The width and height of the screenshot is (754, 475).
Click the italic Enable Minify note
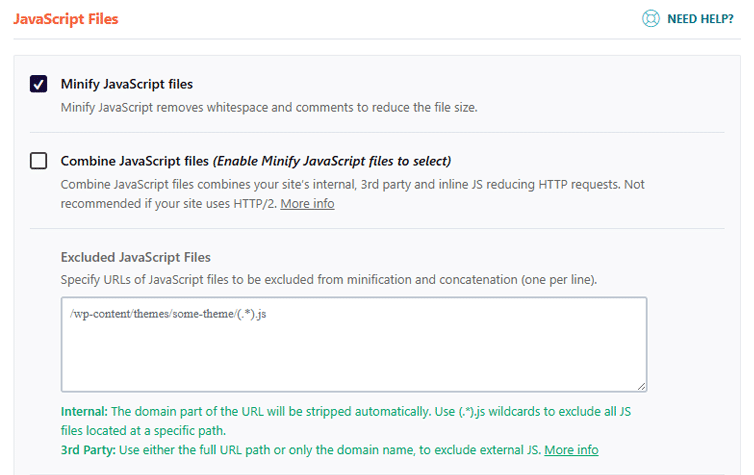click(x=332, y=161)
